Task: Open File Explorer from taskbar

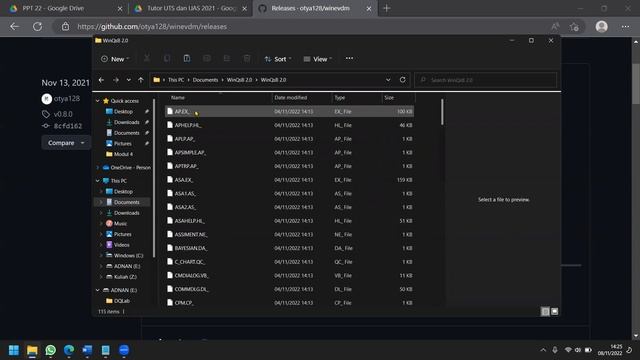Action: click(x=32, y=350)
